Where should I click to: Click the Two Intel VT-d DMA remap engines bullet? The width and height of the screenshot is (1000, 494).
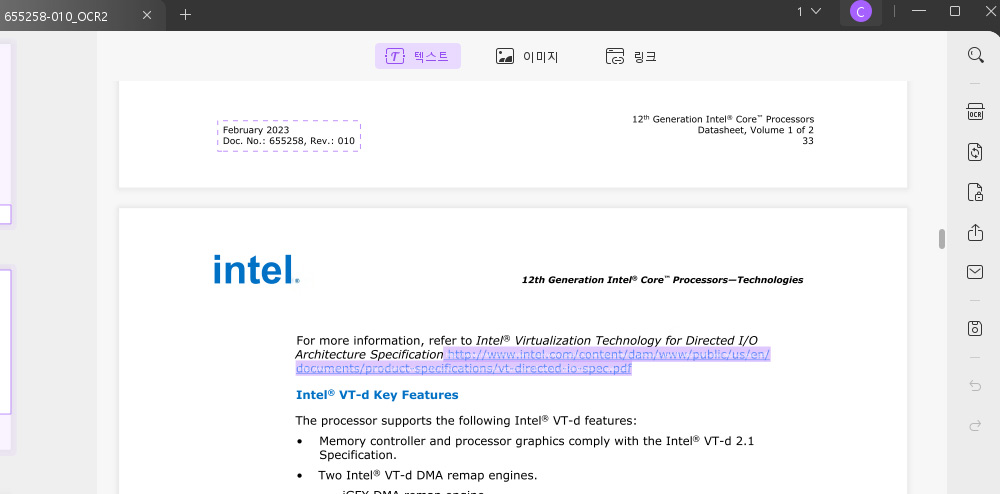click(427, 475)
